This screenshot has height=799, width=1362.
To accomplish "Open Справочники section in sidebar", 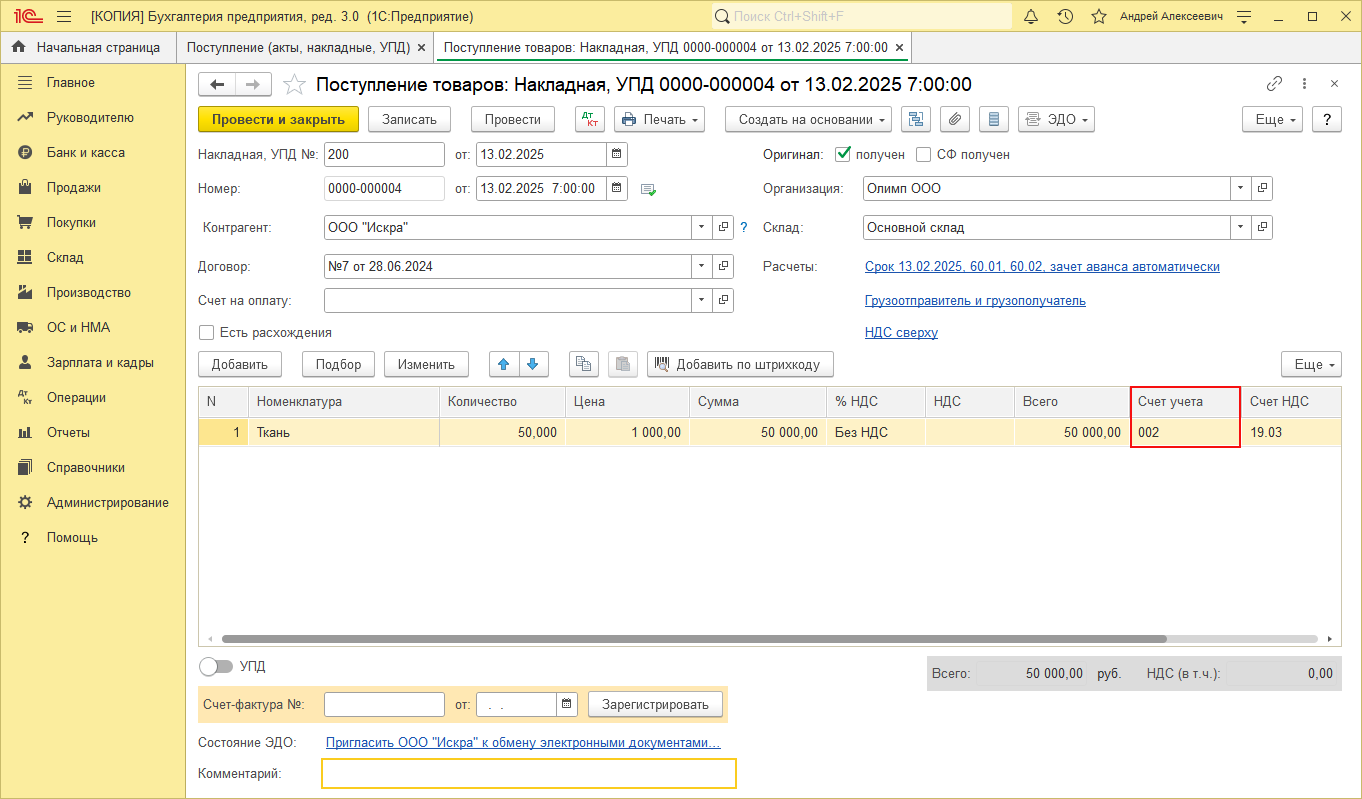I will pyautogui.click(x=86, y=467).
